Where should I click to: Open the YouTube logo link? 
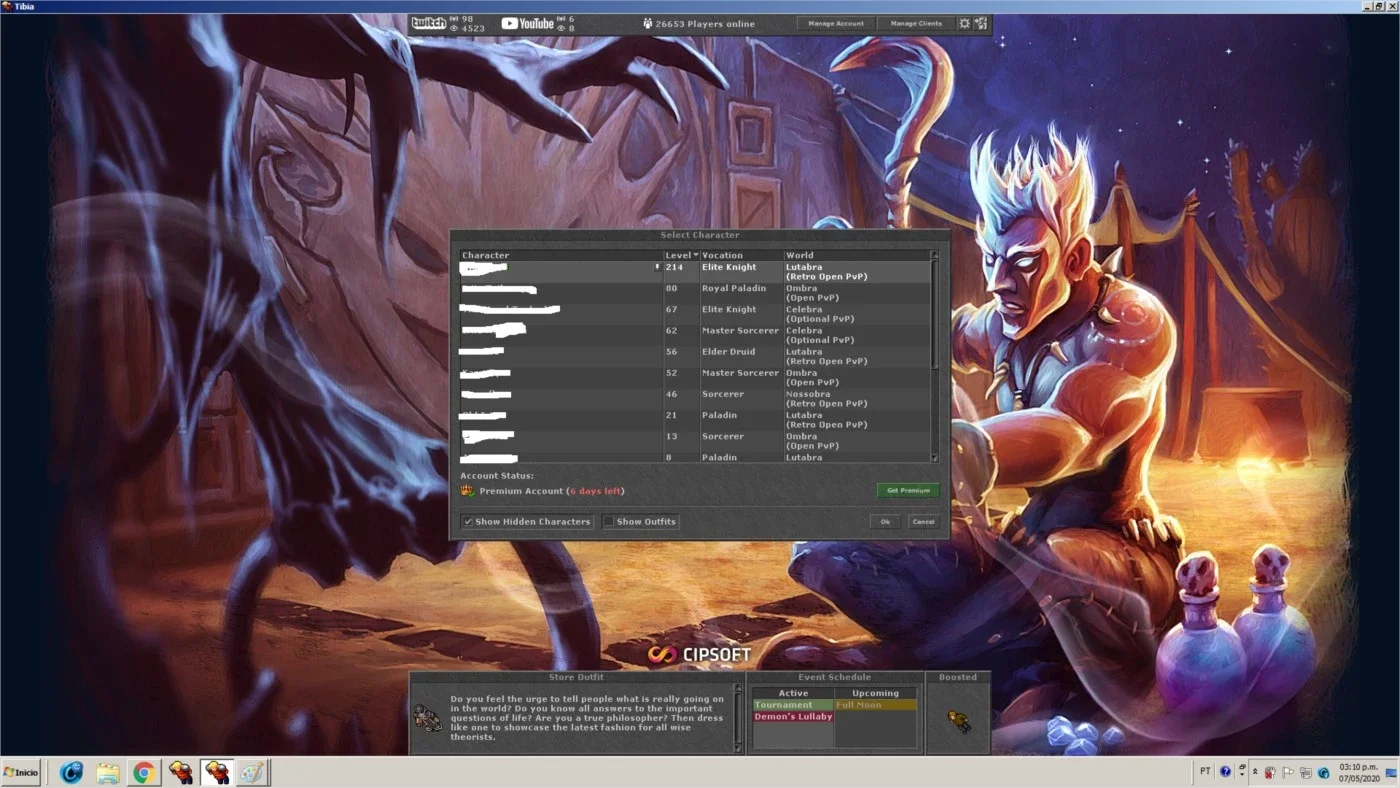tap(527, 23)
